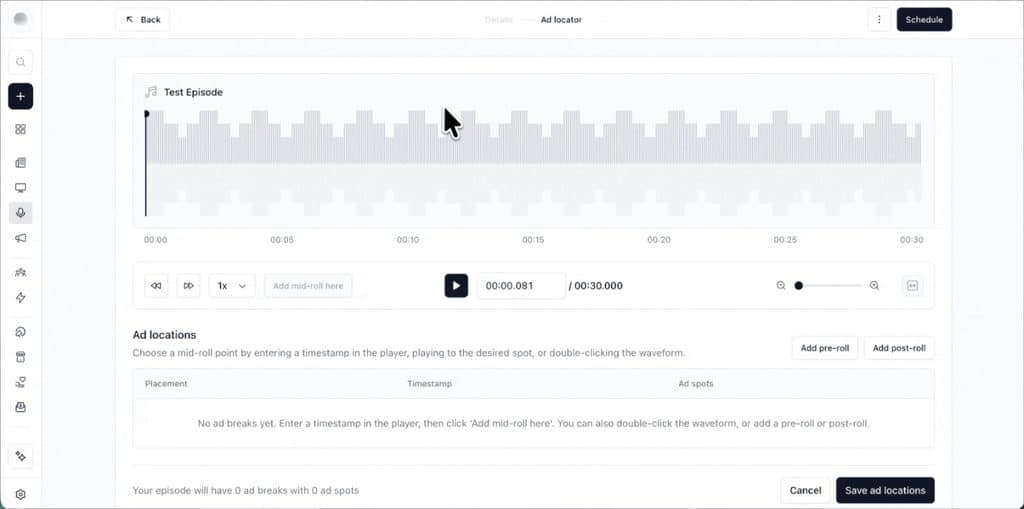This screenshot has width=1024, height=509.
Task: Click the Timestamp column header
Action: point(429,384)
